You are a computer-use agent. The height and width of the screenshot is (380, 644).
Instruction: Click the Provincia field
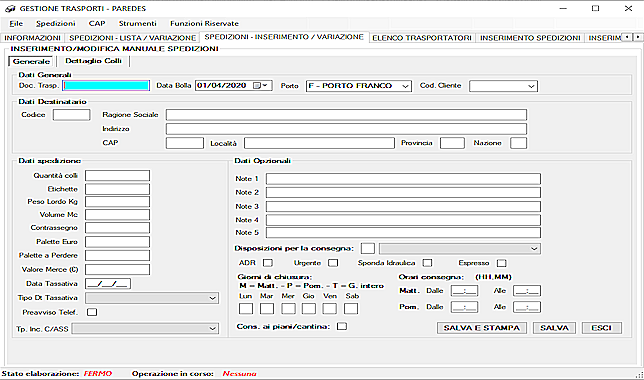452,143
